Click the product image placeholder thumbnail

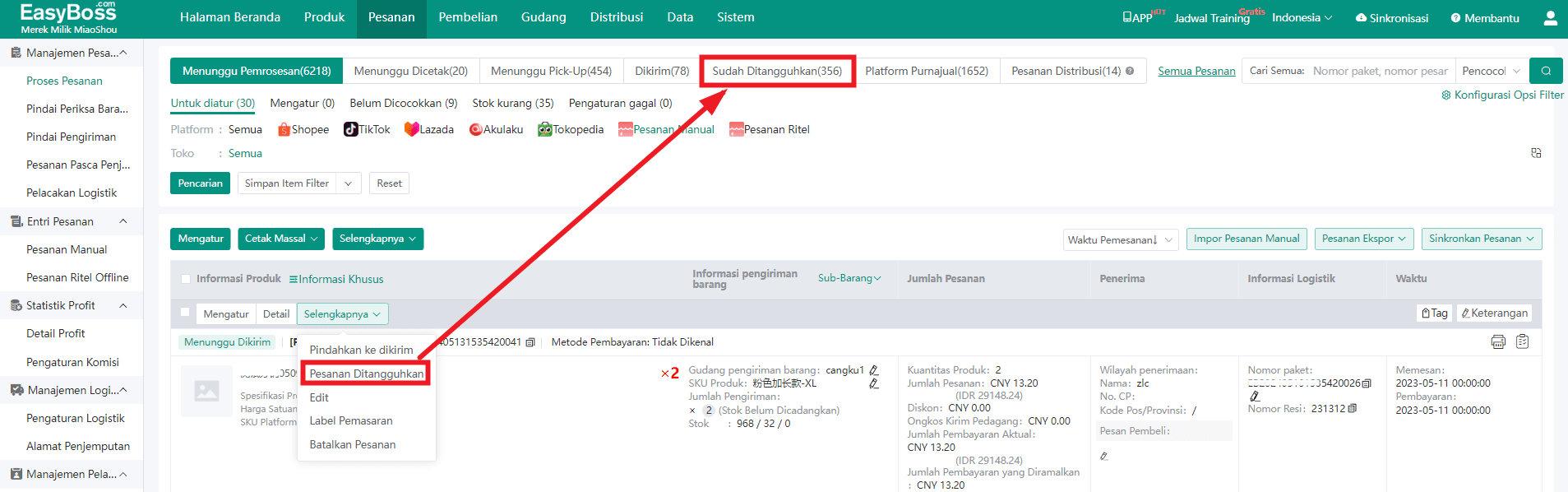point(206,392)
